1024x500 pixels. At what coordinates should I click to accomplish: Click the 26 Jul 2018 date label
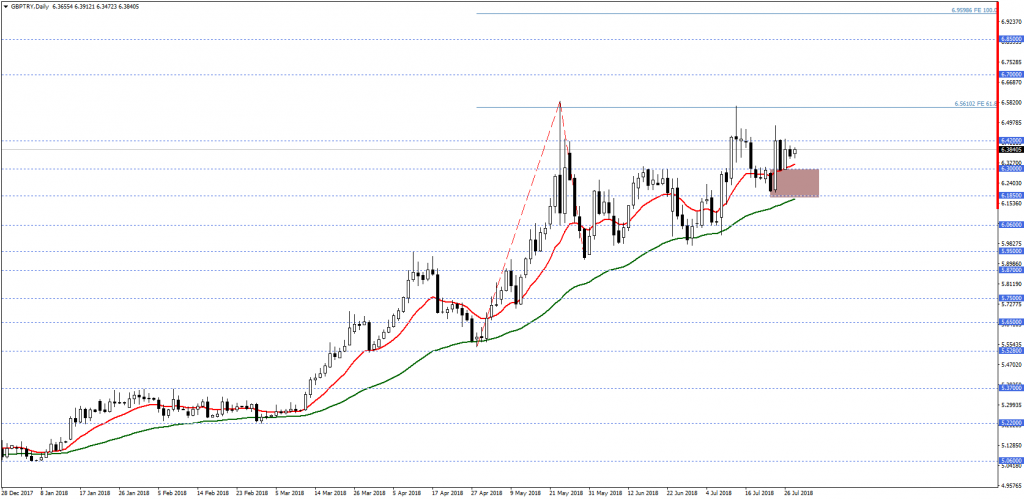pyautogui.click(x=801, y=493)
